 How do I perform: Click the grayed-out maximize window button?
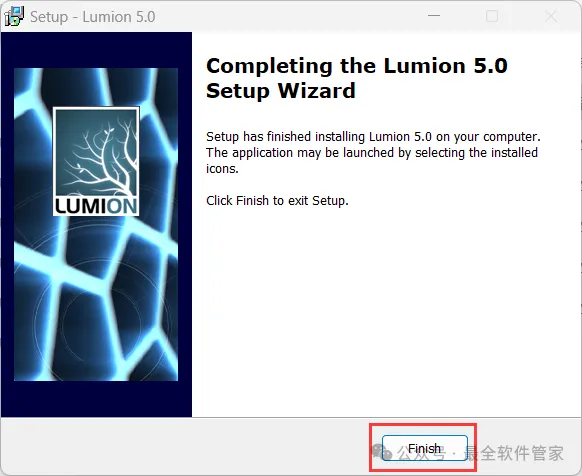[492, 16]
